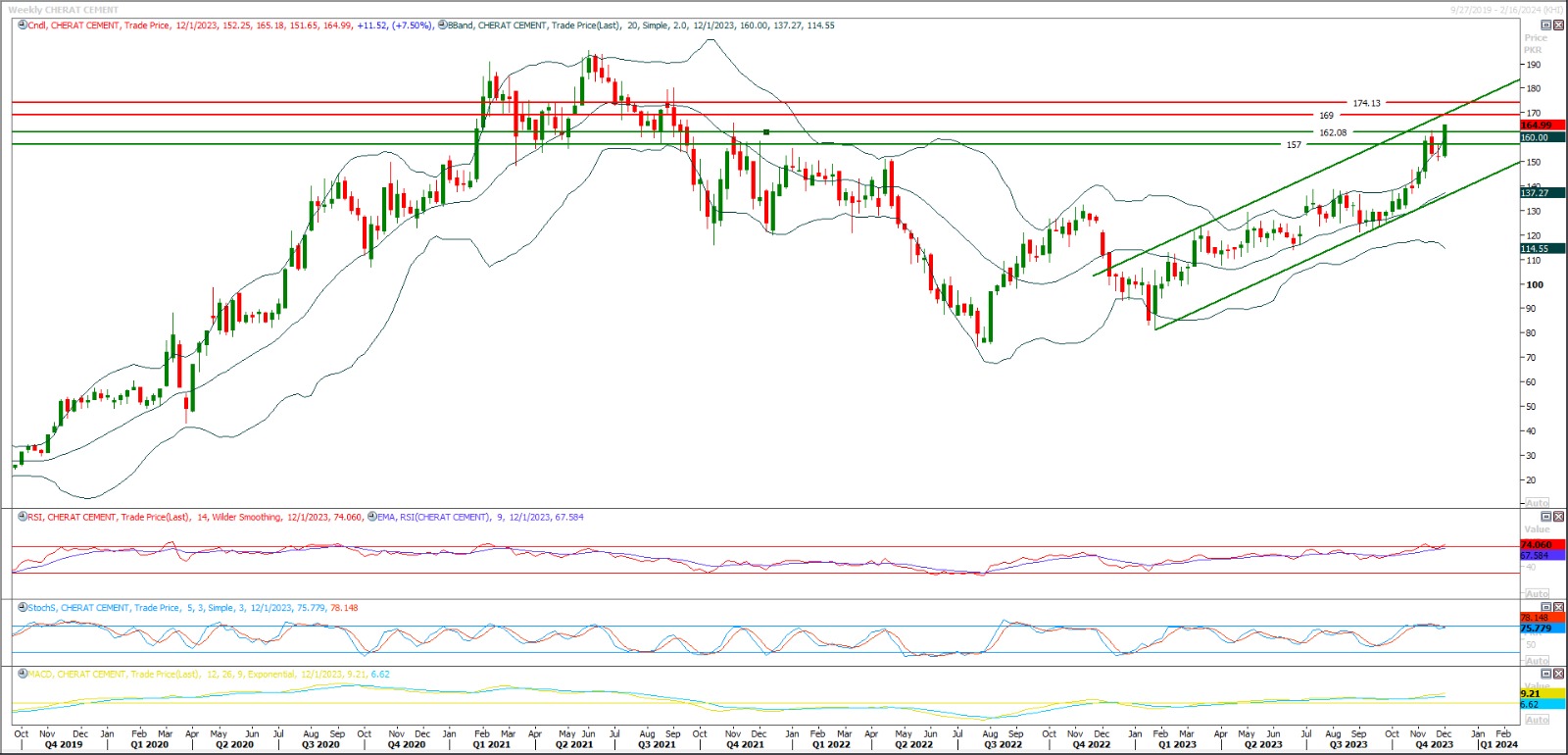Toggle Auto scale on Stochastic axis

point(1537,660)
